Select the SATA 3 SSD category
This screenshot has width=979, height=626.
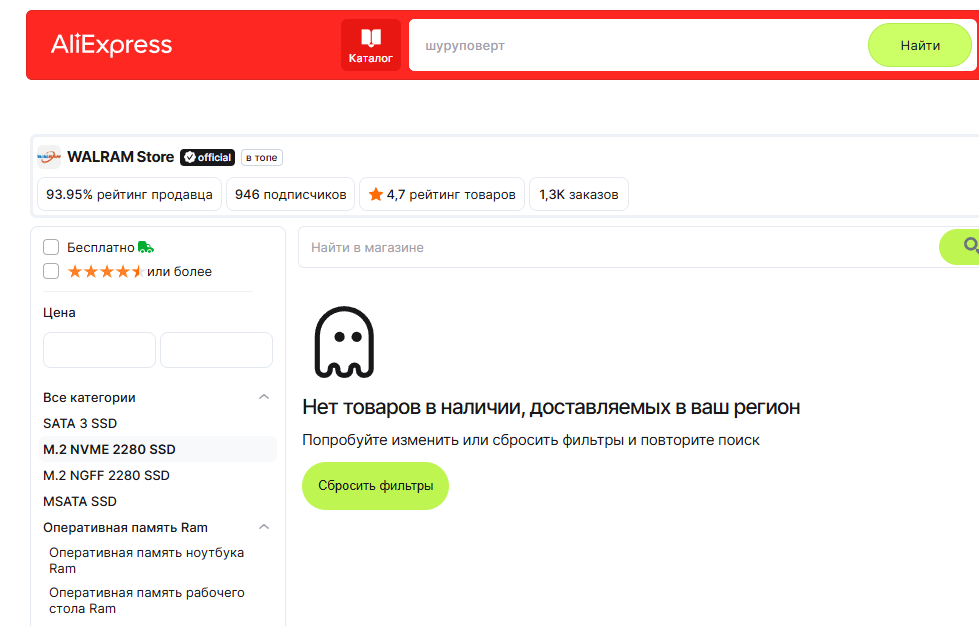[80, 423]
